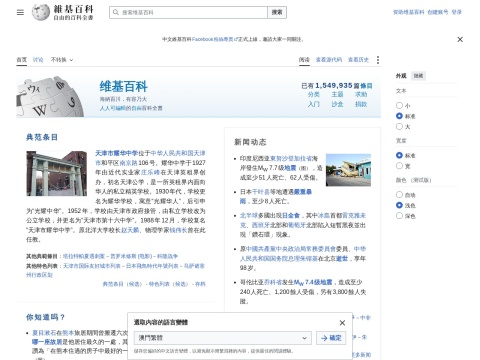Open the 捐款 donation link

click(x=361, y=104)
